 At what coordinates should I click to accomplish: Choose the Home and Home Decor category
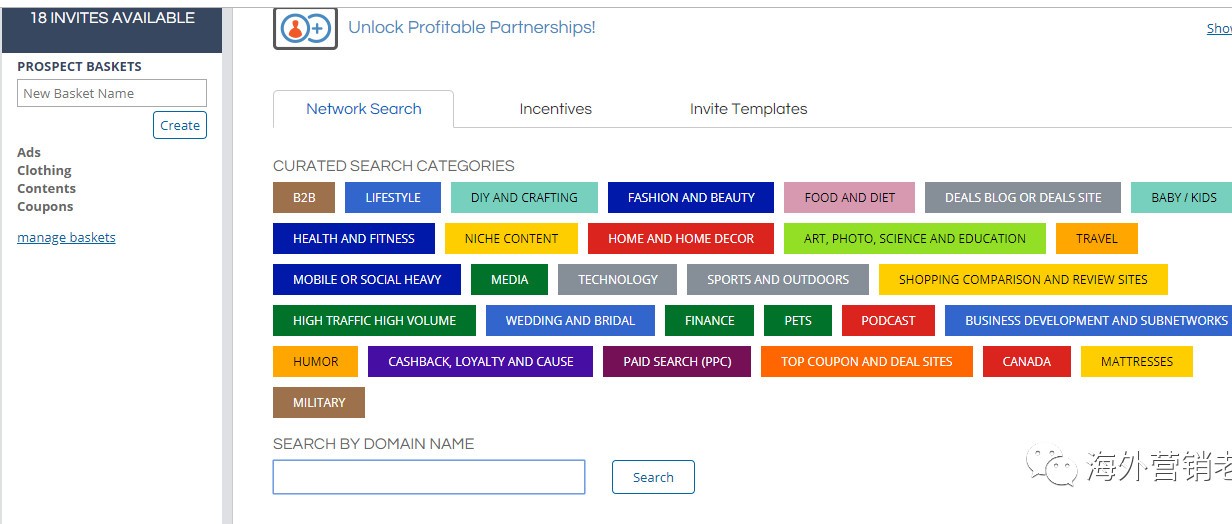[x=680, y=239]
